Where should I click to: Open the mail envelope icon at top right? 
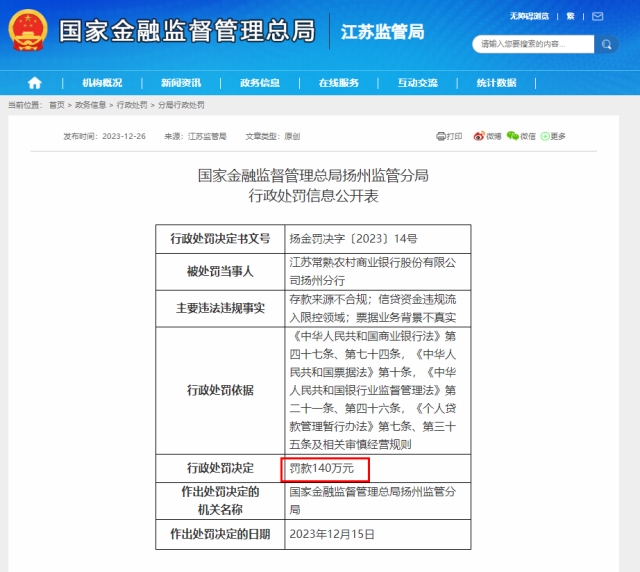coord(598,16)
